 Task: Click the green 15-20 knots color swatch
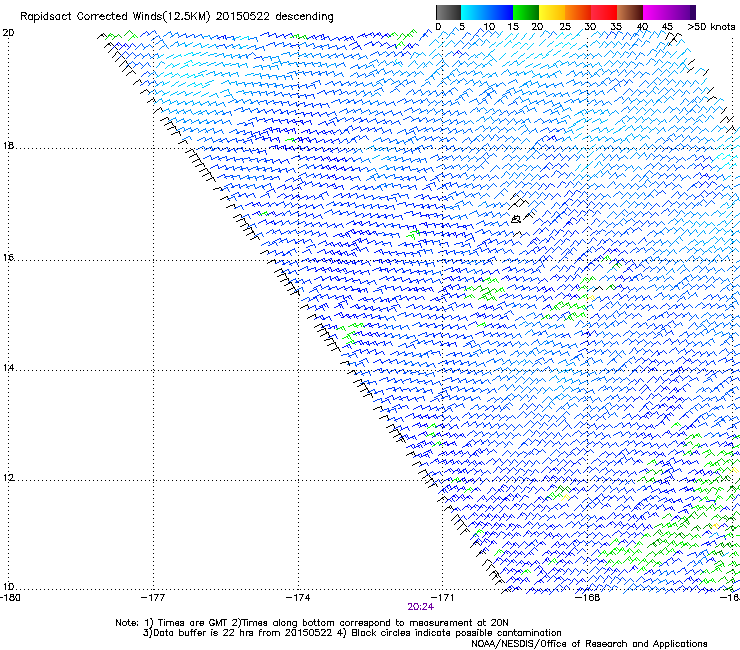pyautogui.click(x=526, y=12)
